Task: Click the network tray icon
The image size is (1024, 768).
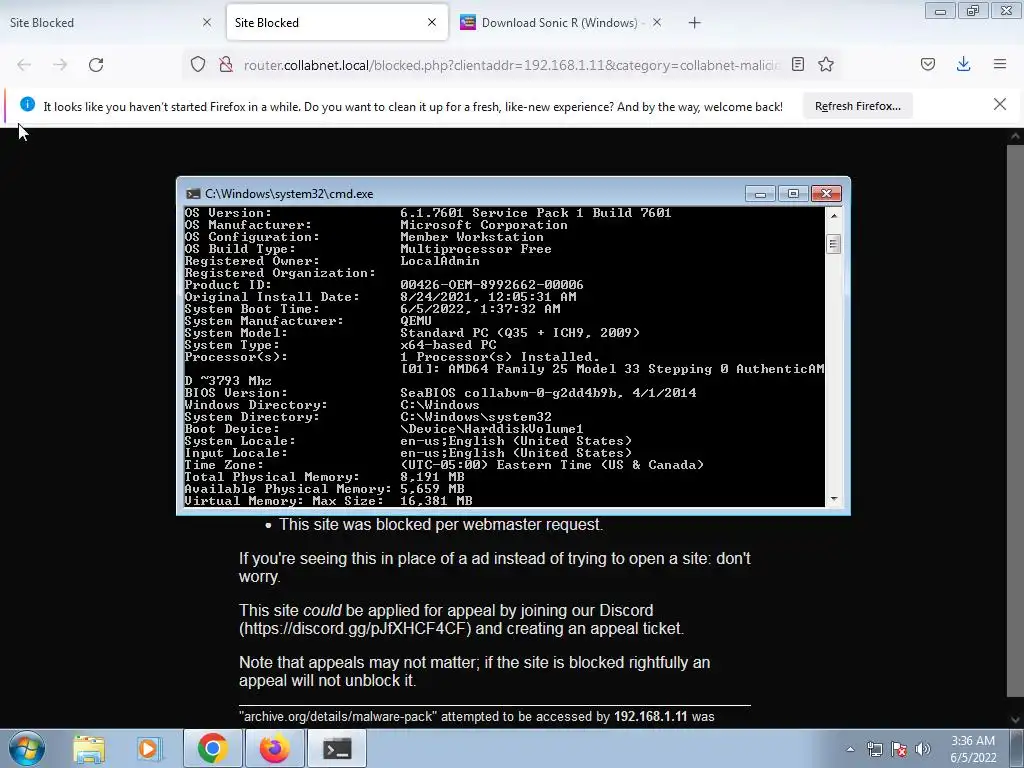Action: (x=874, y=749)
